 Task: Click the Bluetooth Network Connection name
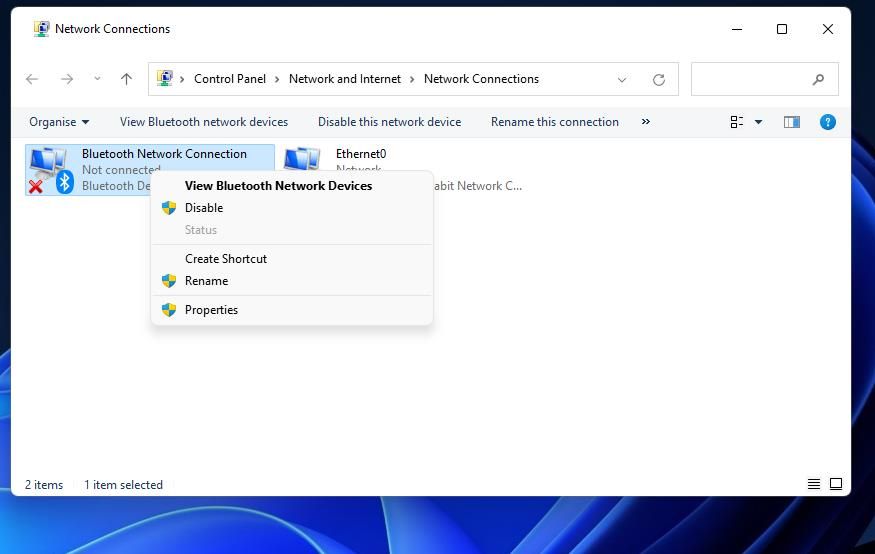click(x=164, y=154)
